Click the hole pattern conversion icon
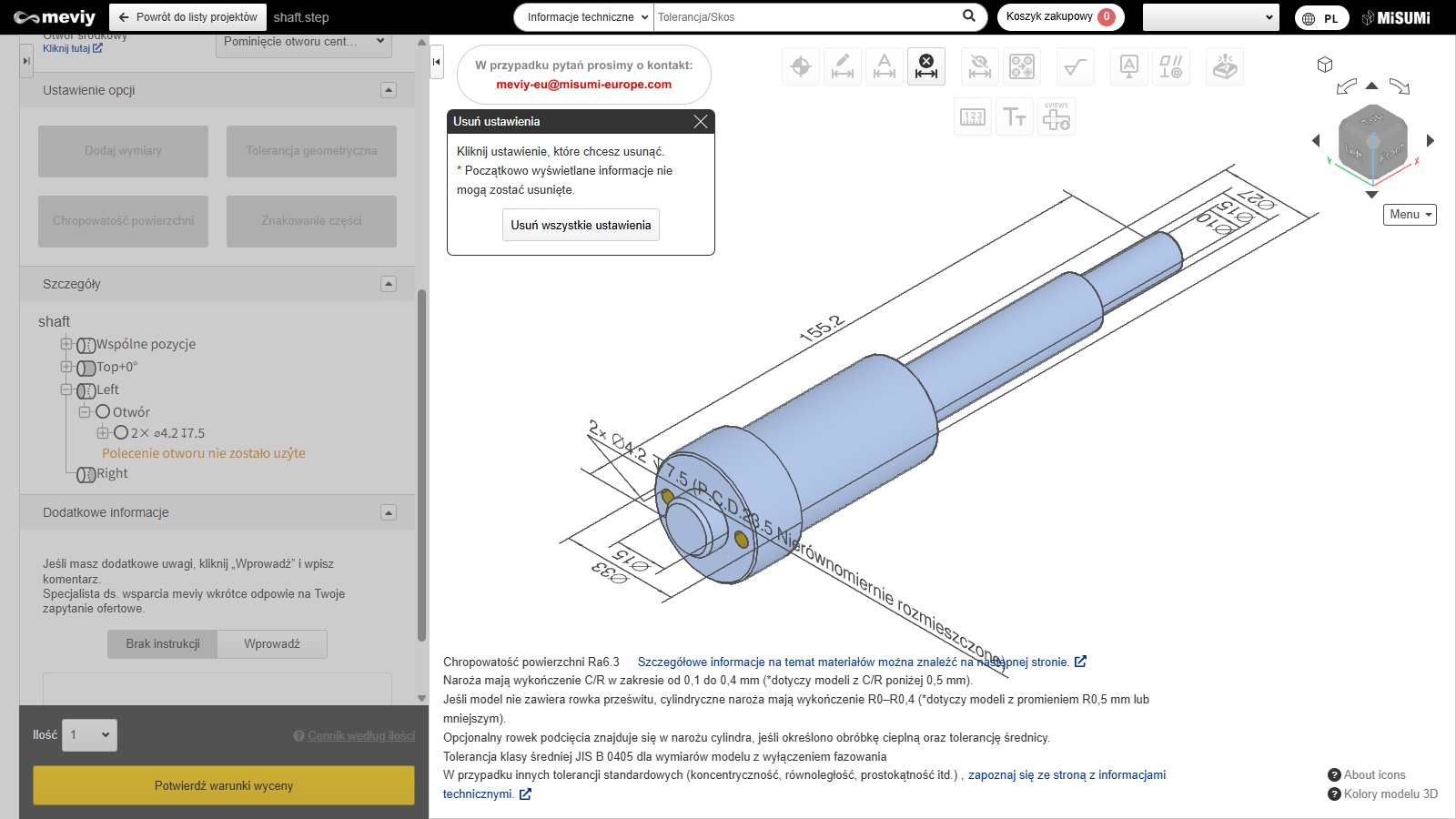This screenshot has width=1456, height=819. [1022, 66]
